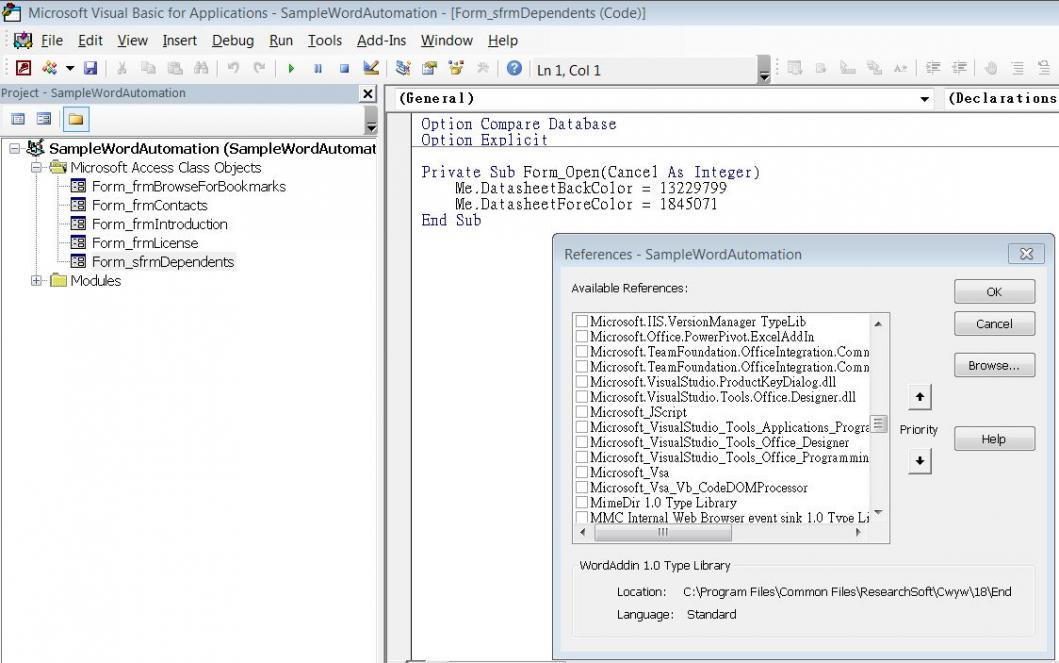The height and width of the screenshot is (663, 1059).
Task: Click View Code icon in Project panel
Action: (18, 120)
